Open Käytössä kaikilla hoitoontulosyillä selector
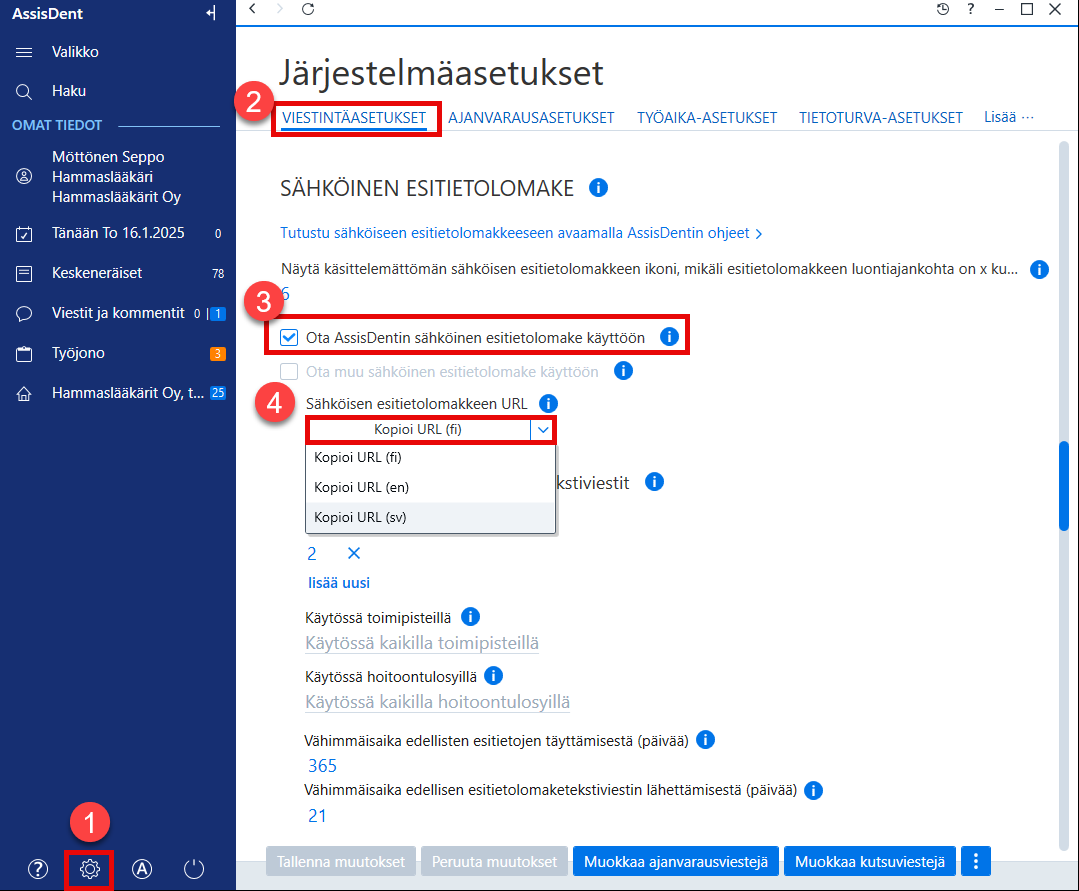Screen dimensions: 1079x891 438,702
